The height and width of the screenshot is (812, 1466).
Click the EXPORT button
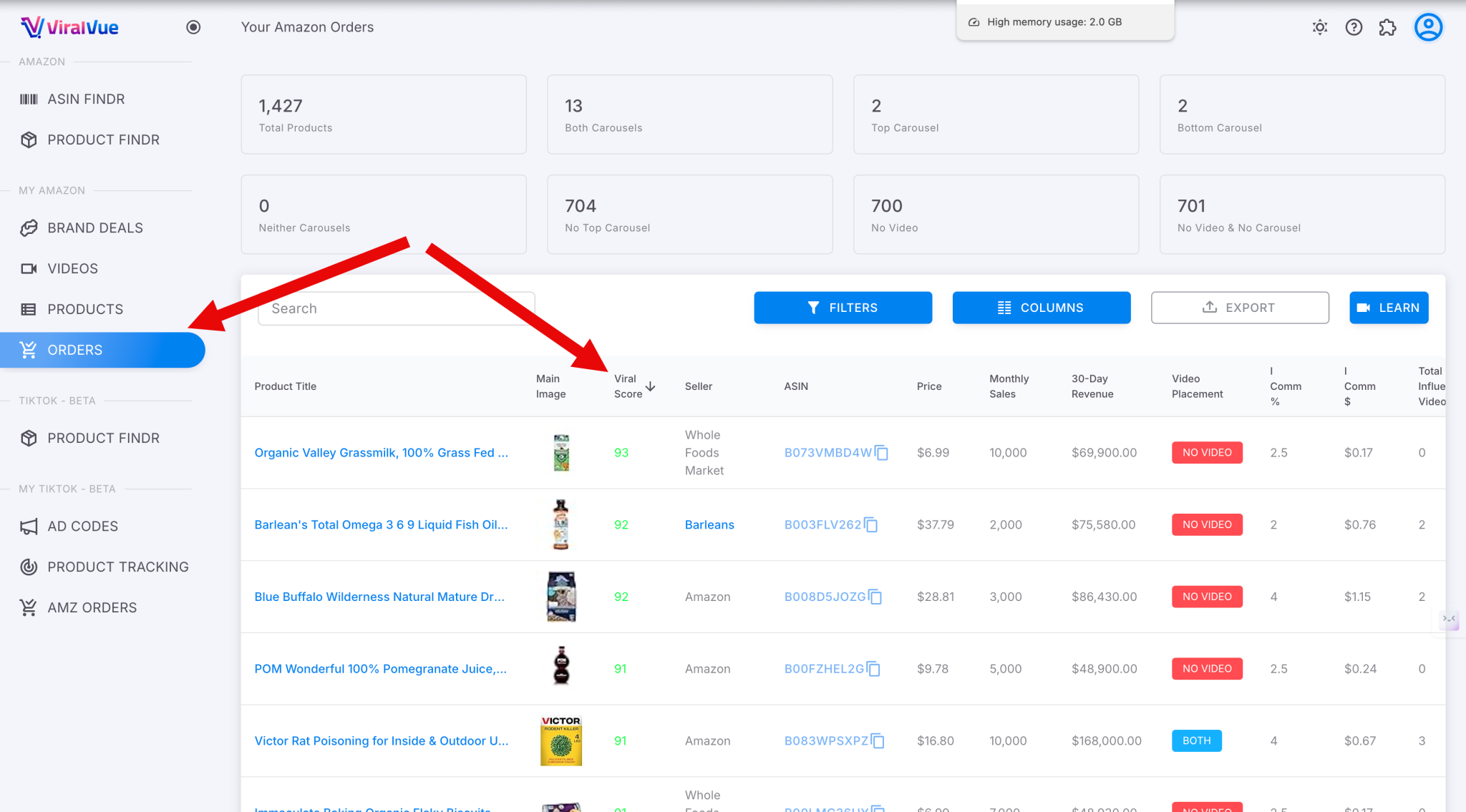1240,308
